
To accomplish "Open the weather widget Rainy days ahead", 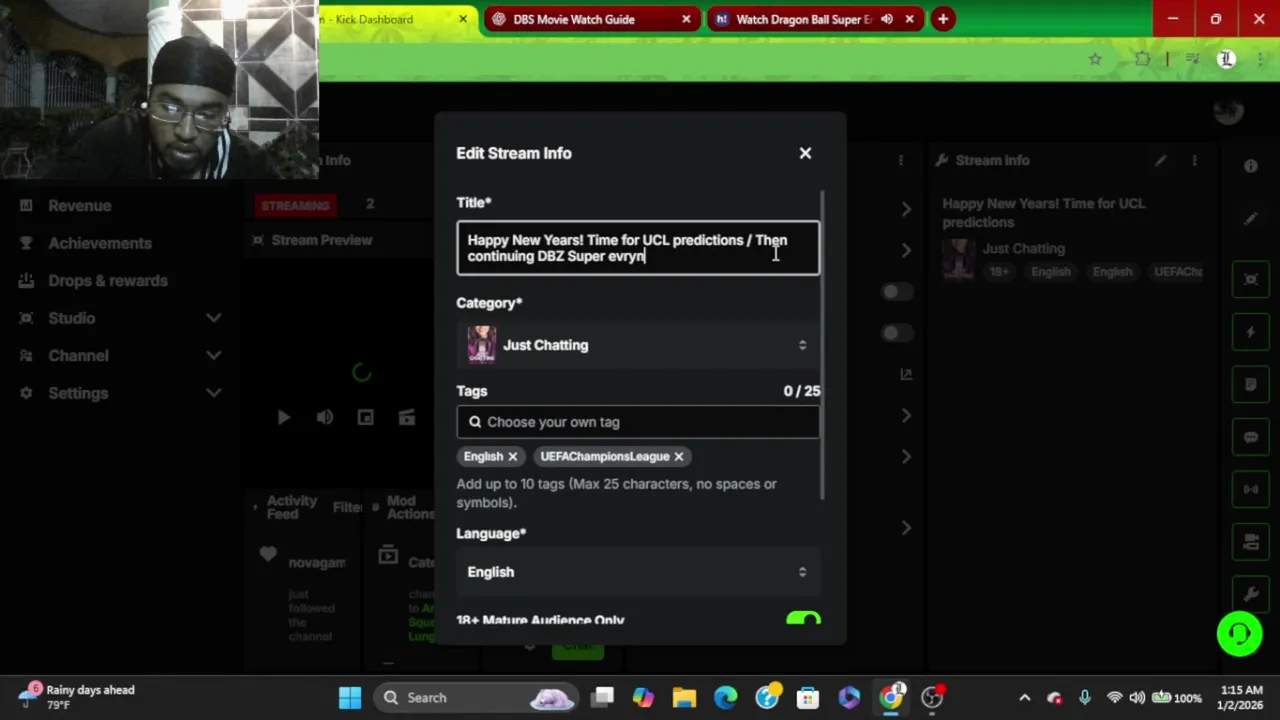I will point(78,697).
